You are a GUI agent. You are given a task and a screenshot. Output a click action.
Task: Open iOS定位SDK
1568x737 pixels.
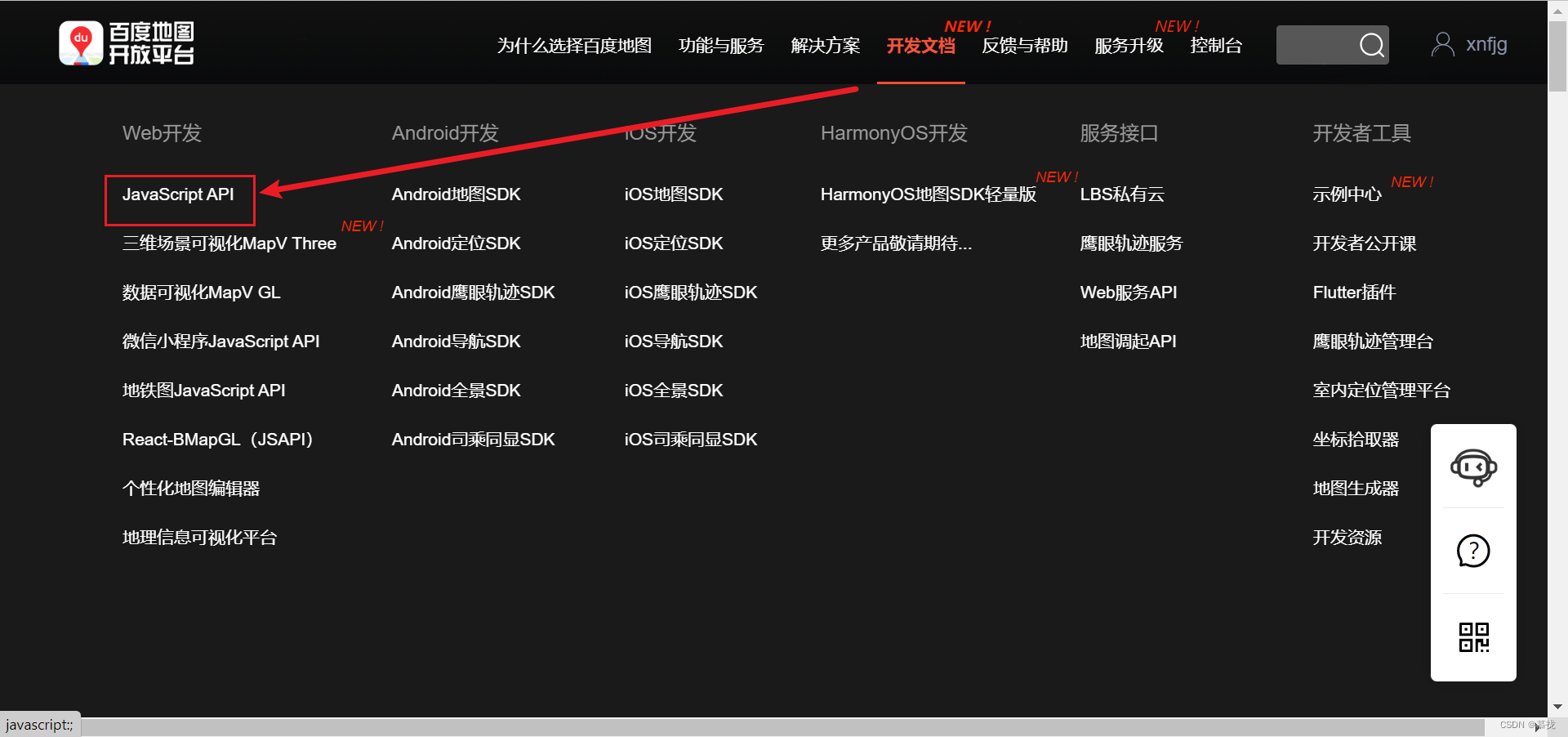pos(674,243)
